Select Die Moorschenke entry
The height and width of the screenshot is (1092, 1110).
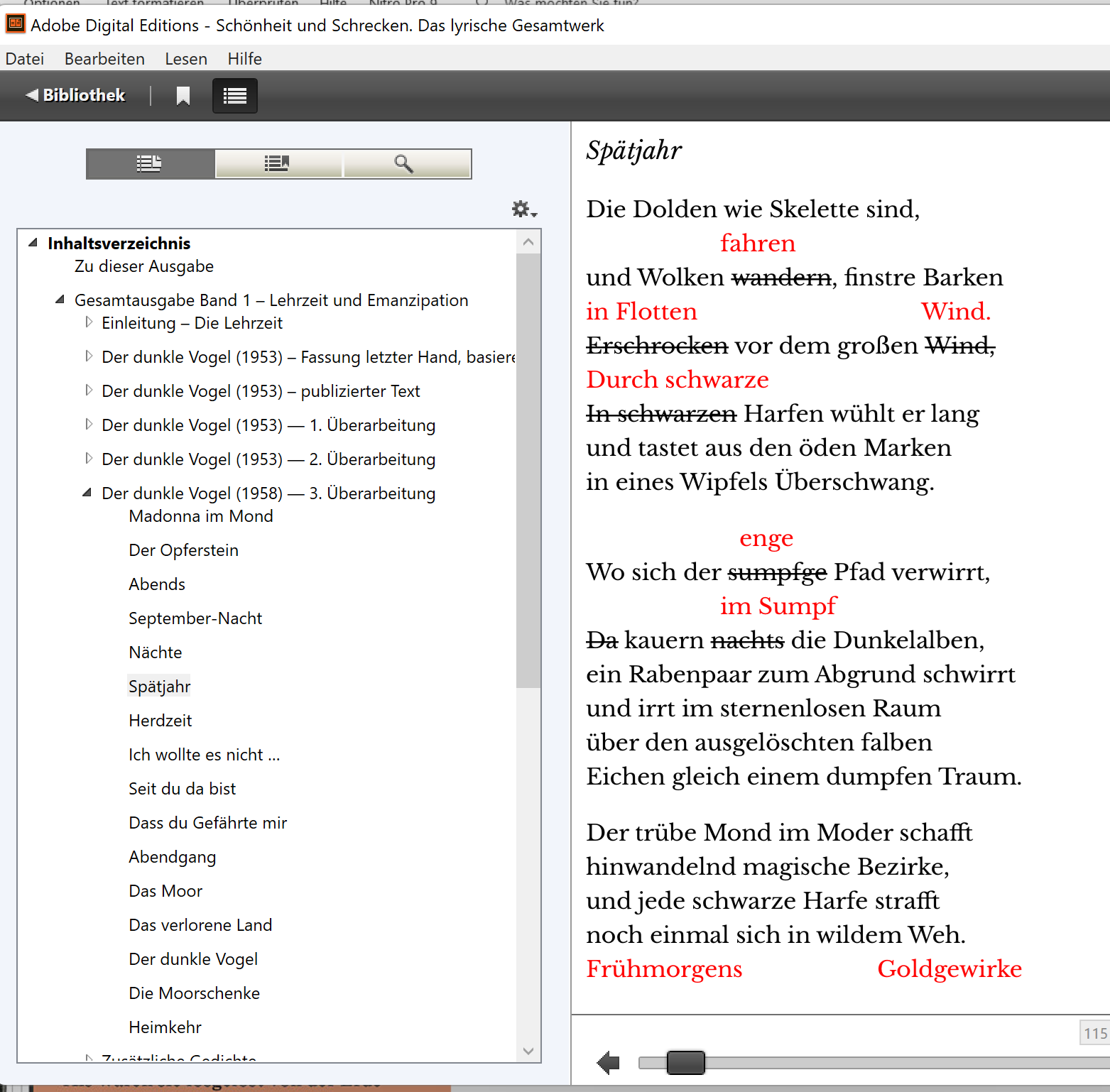pos(195,993)
